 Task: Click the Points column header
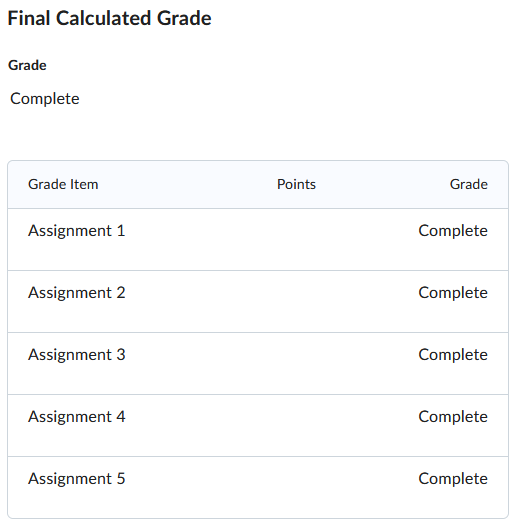tap(296, 184)
